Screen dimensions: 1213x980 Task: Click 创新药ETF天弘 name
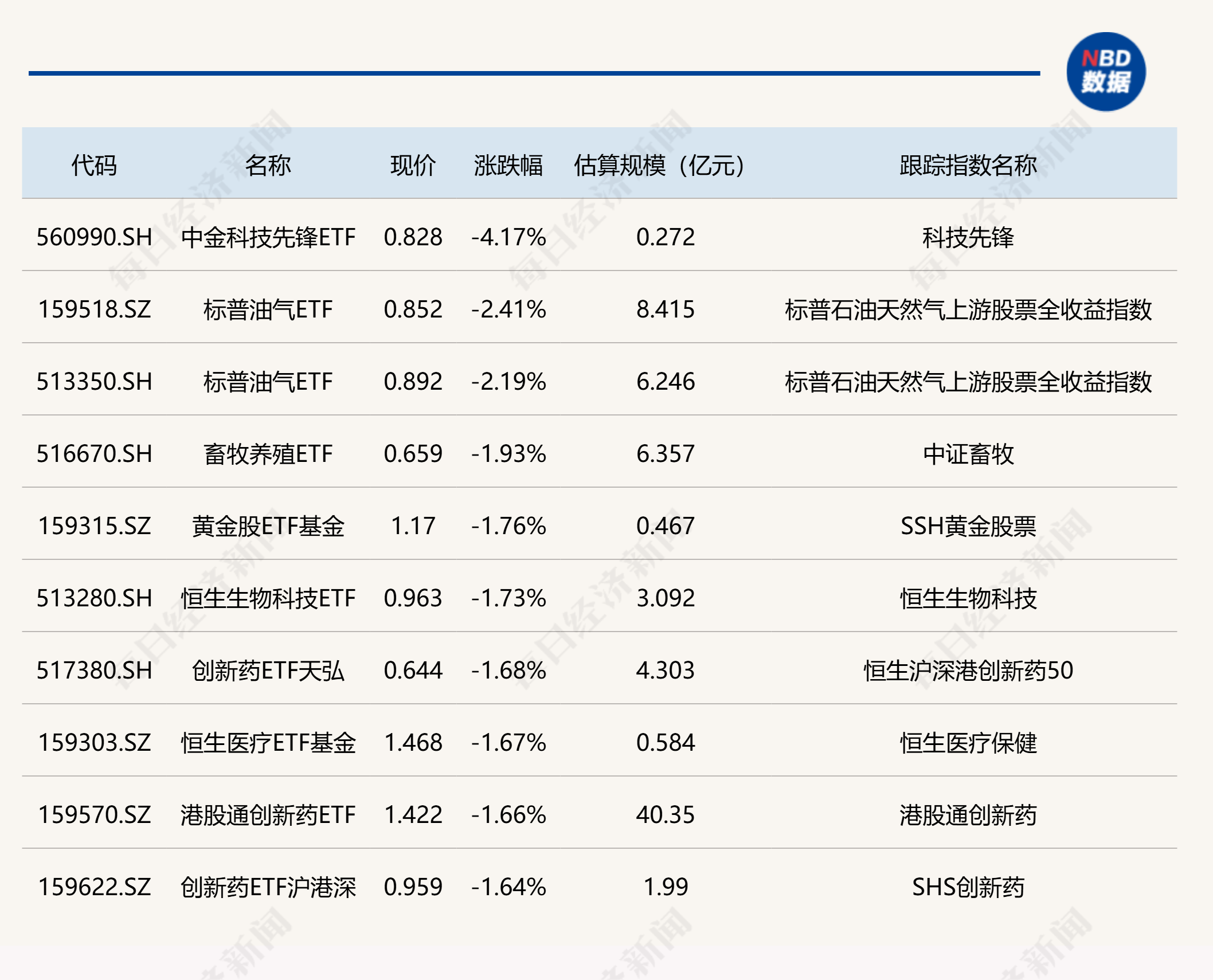tap(268, 671)
